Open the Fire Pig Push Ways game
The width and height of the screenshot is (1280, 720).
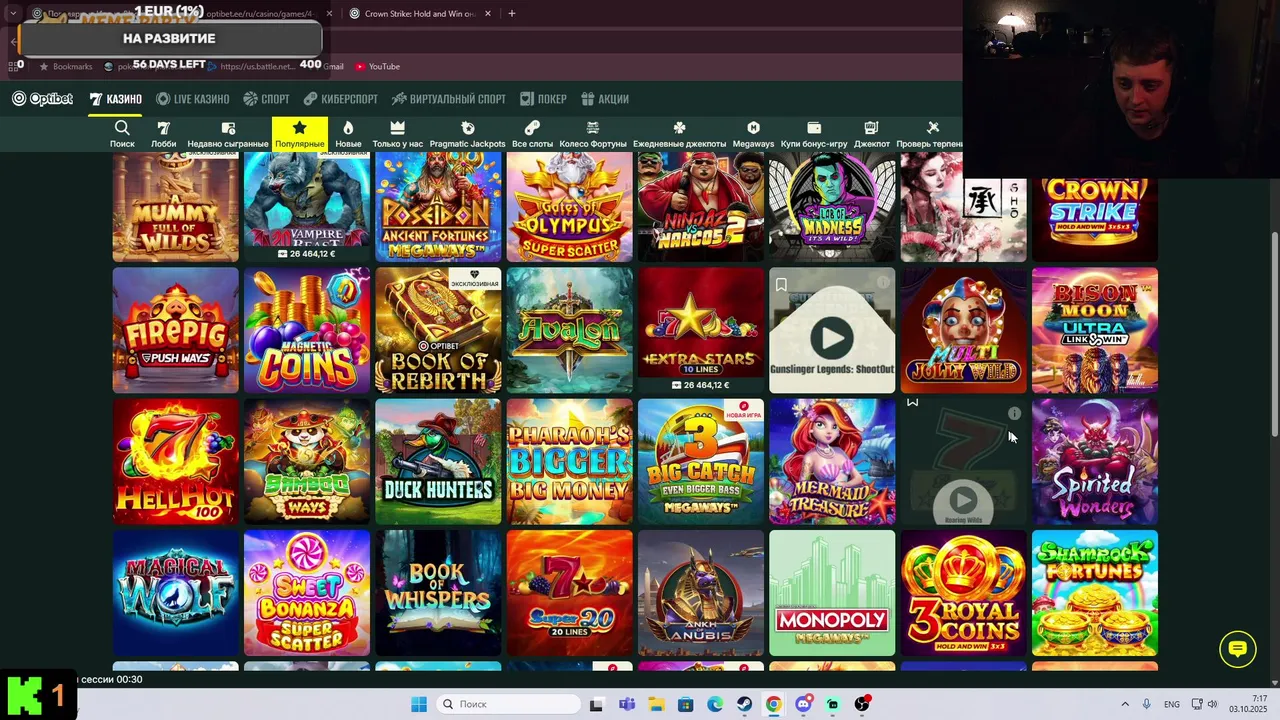click(176, 330)
